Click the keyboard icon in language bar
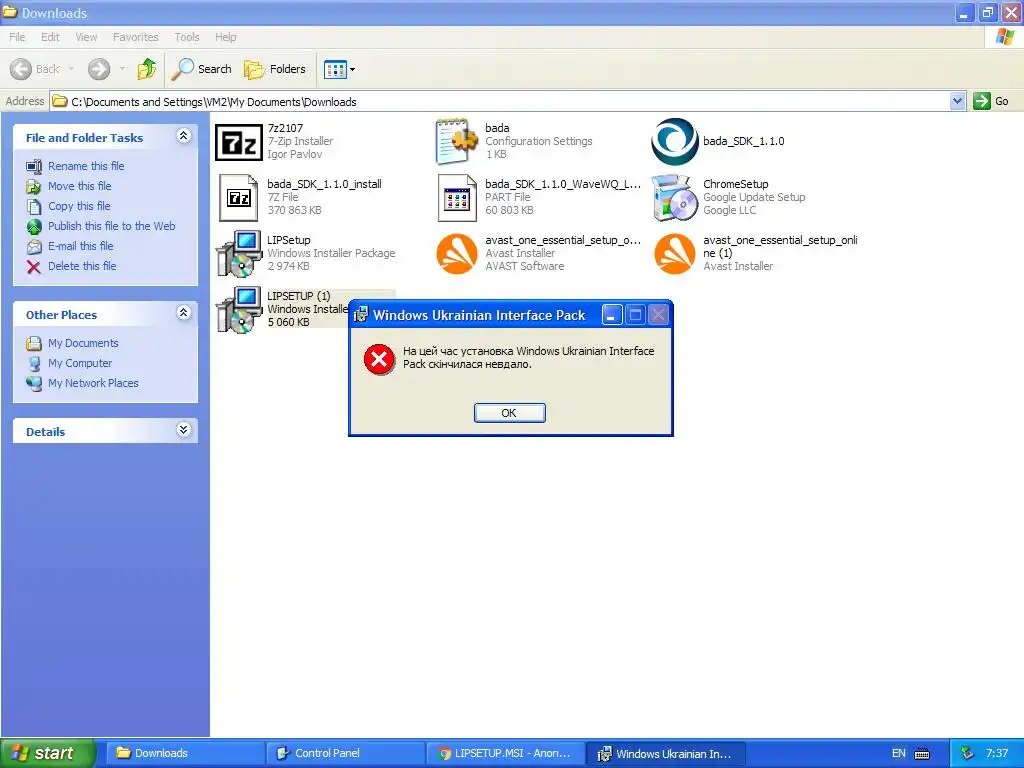Image resolution: width=1024 pixels, height=768 pixels. (x=922, y=754)
